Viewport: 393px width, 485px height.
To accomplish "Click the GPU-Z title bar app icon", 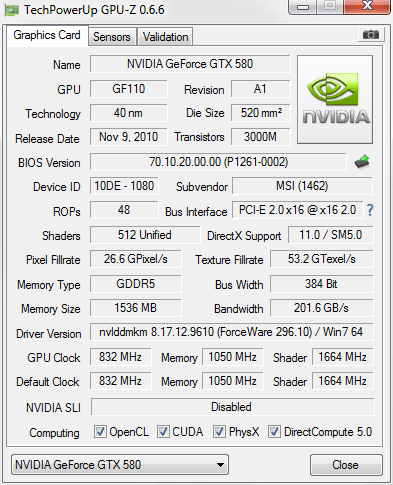I will click(x=12, y=10).
